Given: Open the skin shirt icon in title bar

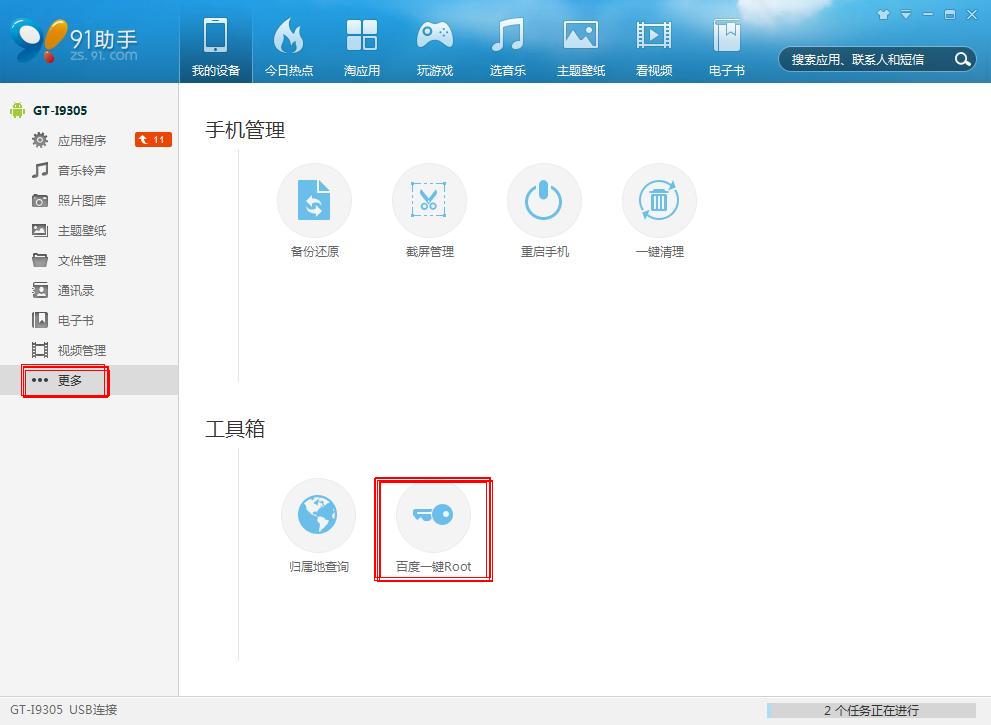Looking at the screenshot, I should coord(884,15).
